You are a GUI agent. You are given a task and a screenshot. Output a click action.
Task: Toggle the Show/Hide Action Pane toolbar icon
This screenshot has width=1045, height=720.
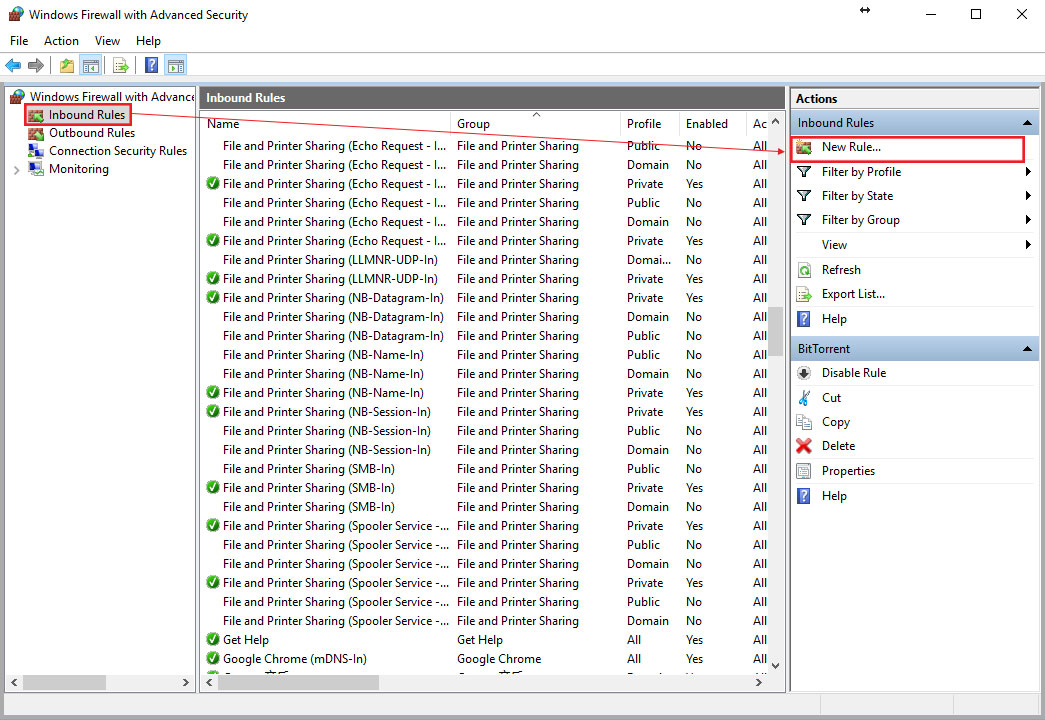click(176, 65)
